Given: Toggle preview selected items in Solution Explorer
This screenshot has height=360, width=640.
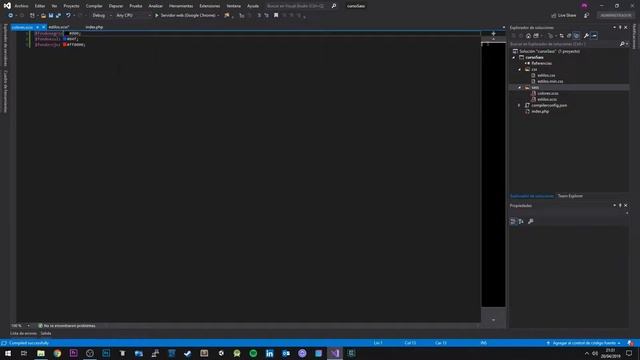Looking at the screenshot, I should 594,36.
